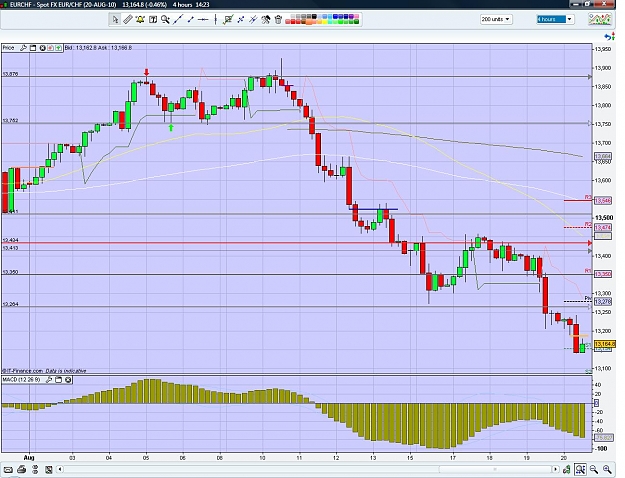The image size is (625, 478).
Task: Select the trend line drawing tool
Action: (178, 19)
